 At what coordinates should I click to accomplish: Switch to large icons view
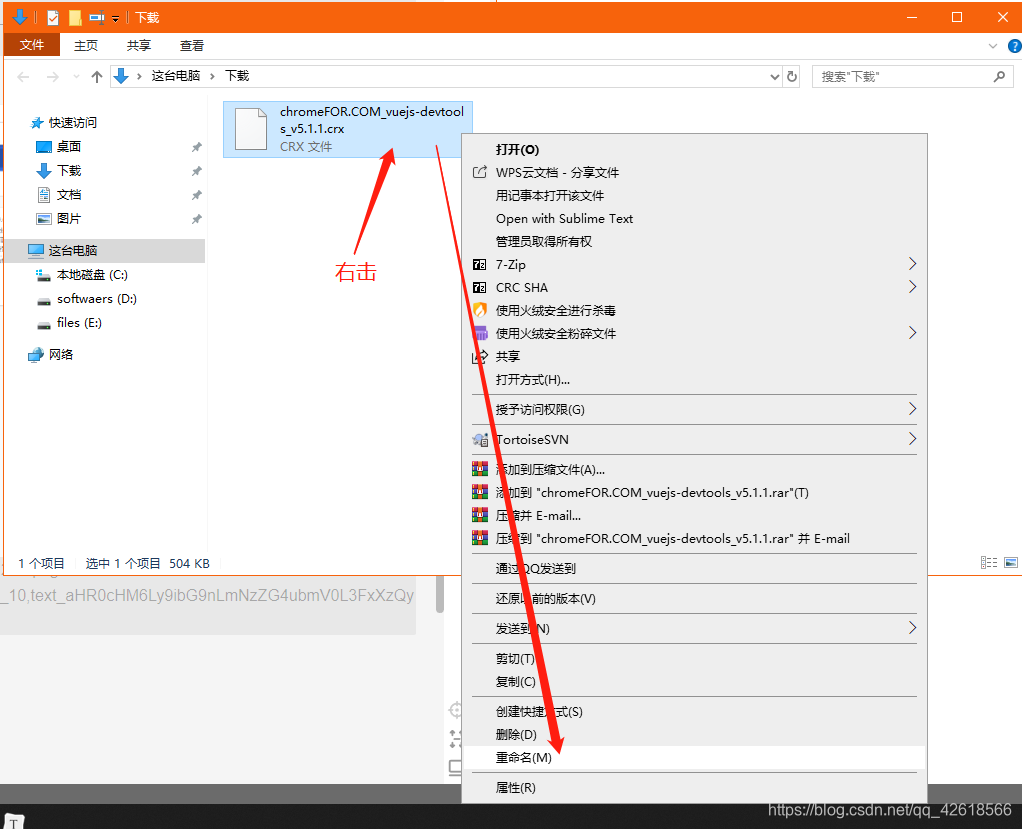click(x=1011, y=562)
